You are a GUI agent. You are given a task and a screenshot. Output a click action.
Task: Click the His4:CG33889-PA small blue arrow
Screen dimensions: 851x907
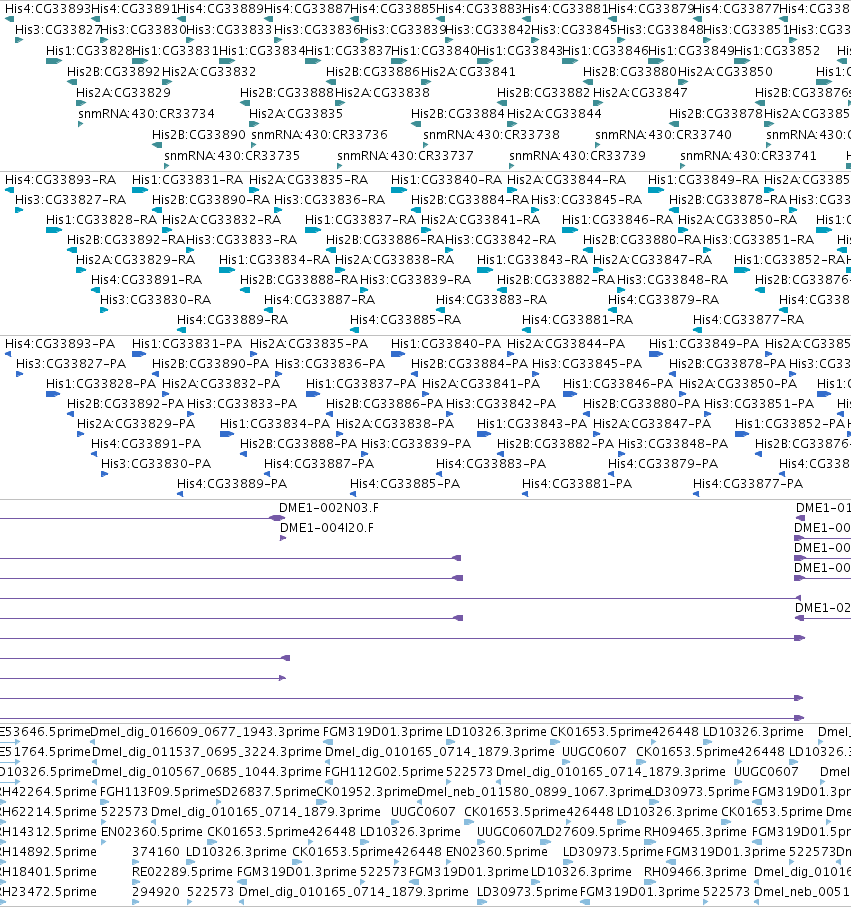(x=180, y=494)
